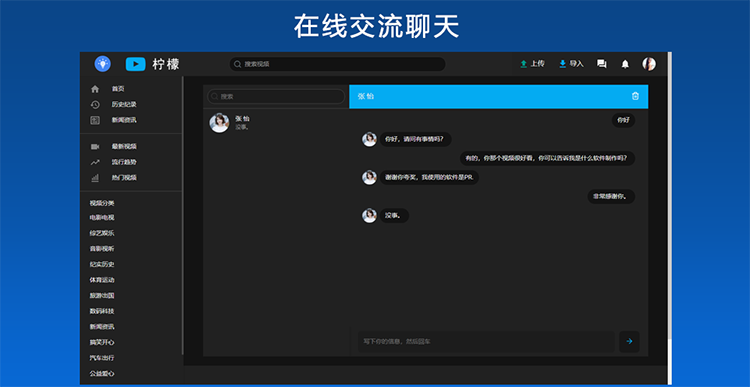Select the 搞笑开心 category
The width and height of the screenshot is (750, 387).
(x=102, y=343)
